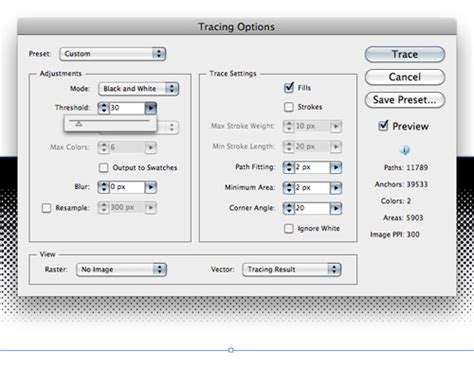
Task: Click the Threshold slider arrow button
Action: point(151,108)
